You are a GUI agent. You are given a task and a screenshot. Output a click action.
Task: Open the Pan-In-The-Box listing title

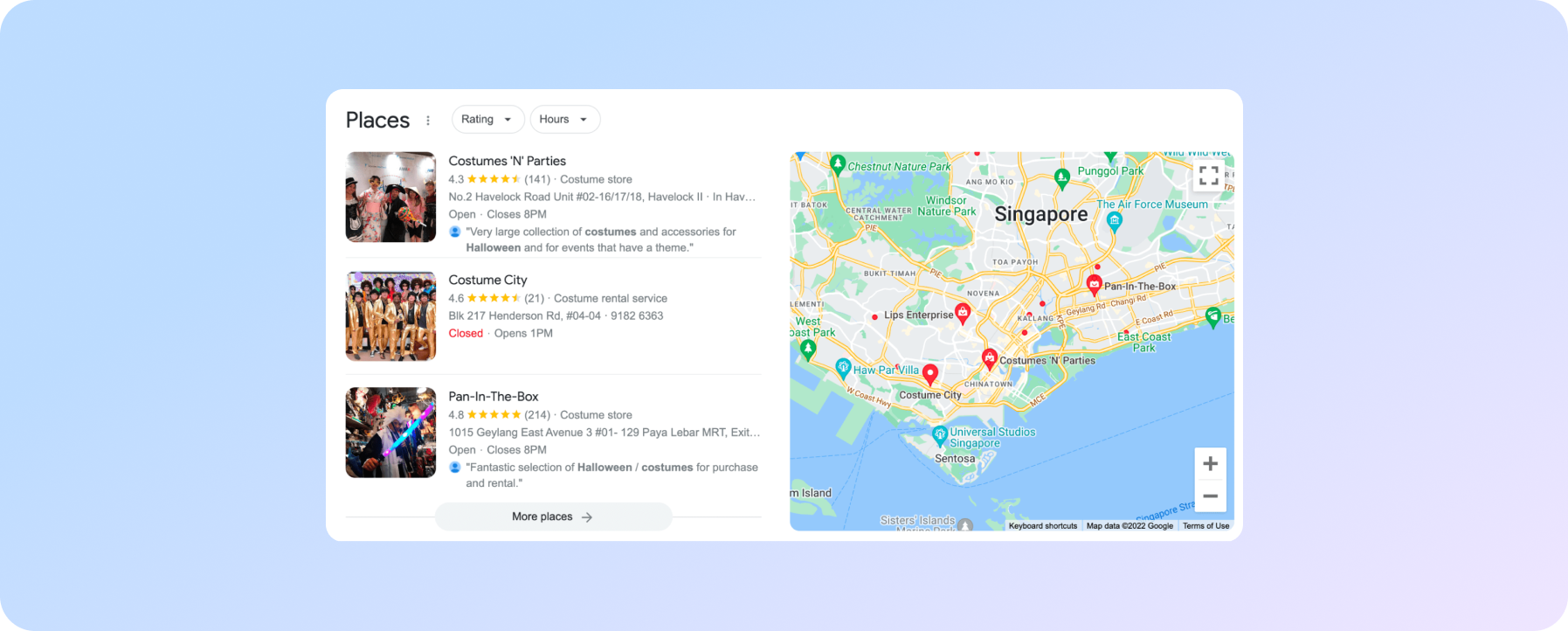[x=494, y=397]
